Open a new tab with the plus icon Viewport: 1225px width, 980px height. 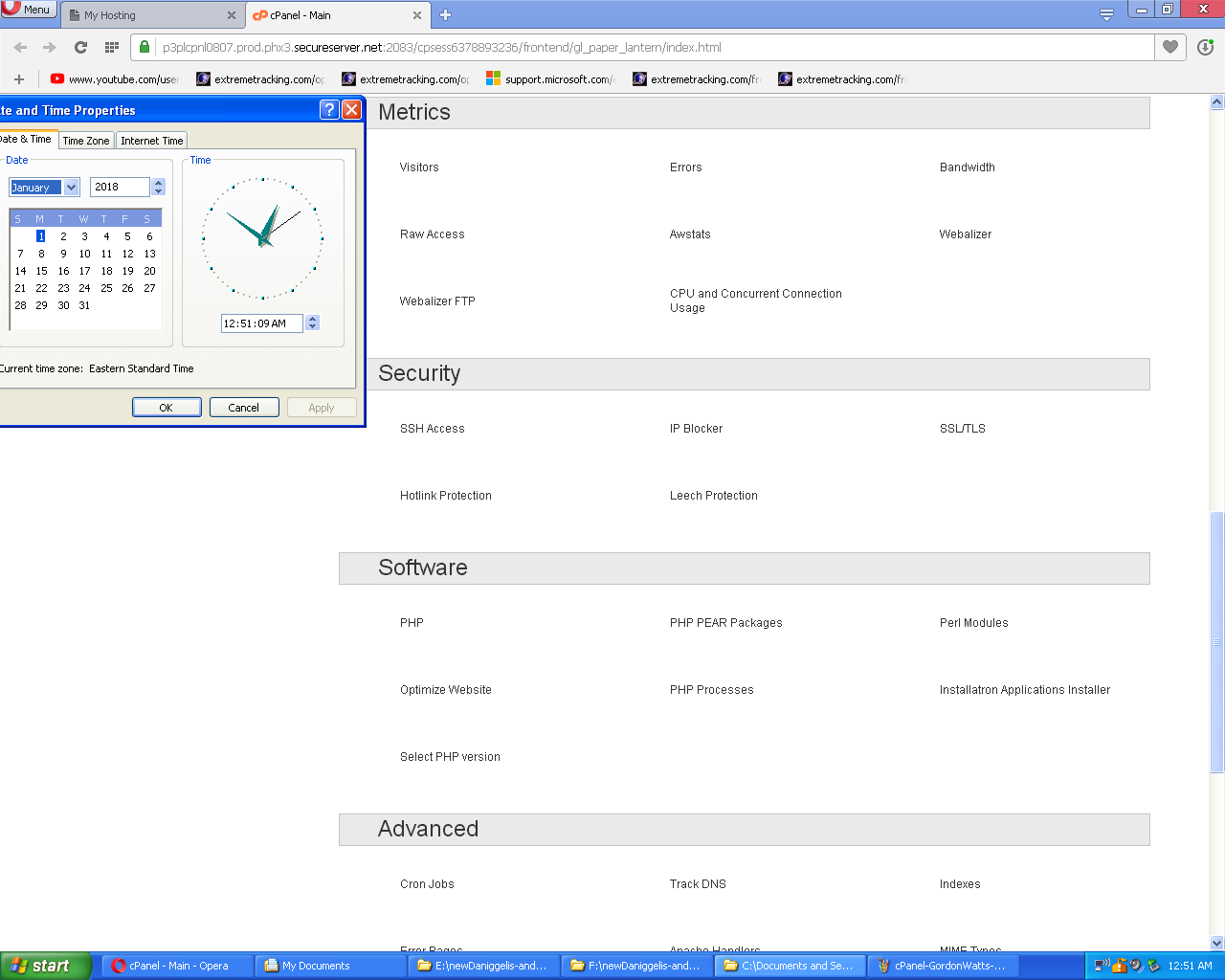pos(445,14)
